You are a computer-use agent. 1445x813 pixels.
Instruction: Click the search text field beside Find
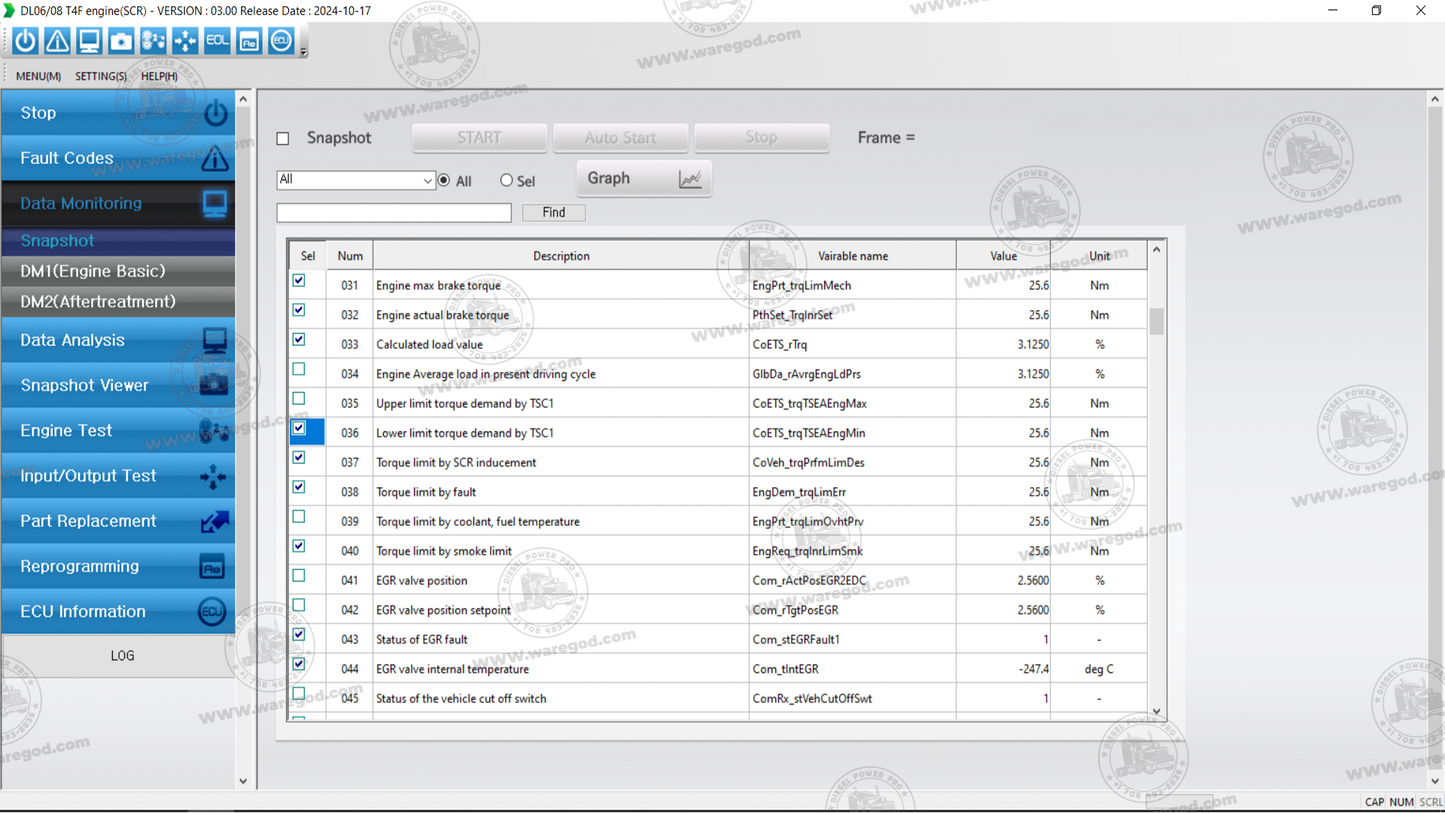(x=394, y=213)
